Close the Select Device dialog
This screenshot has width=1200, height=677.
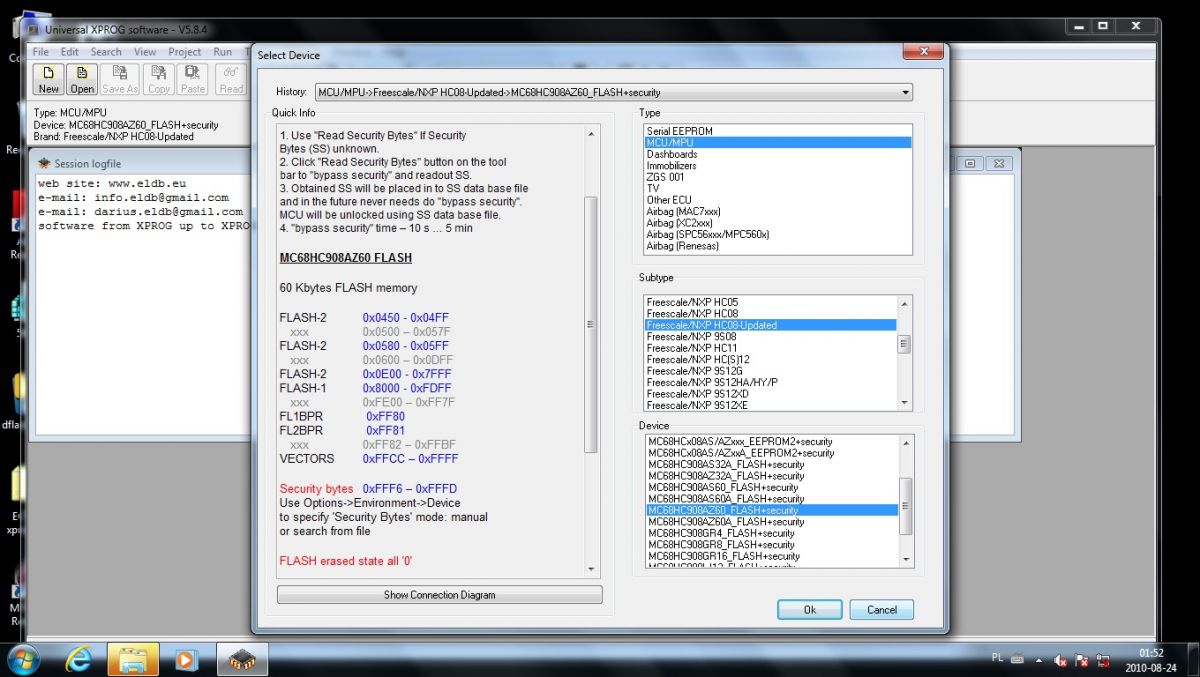[923, 50]
